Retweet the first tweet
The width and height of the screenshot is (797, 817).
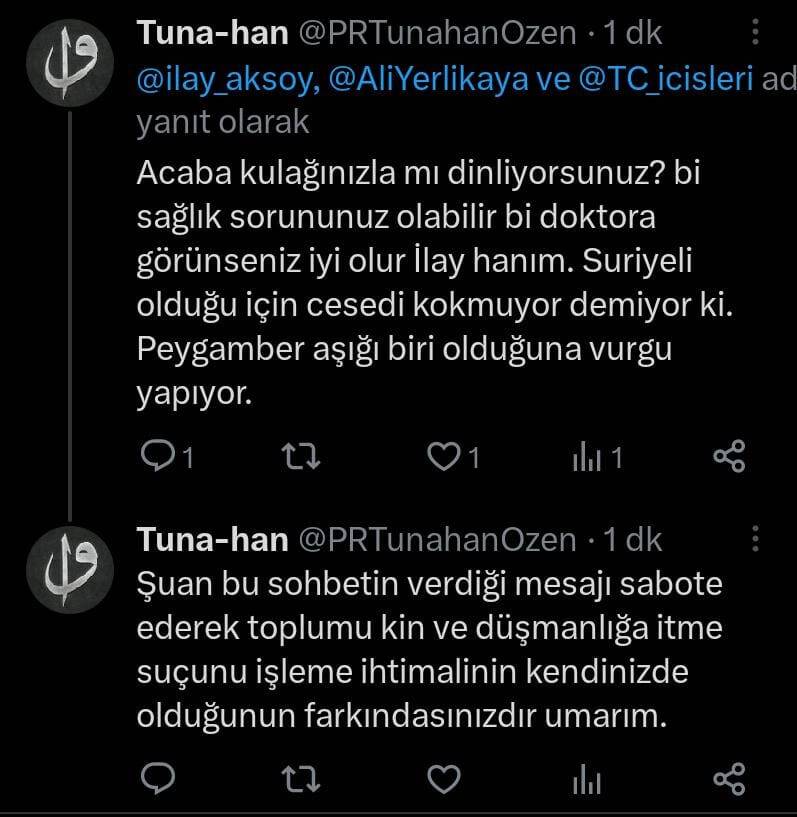click(301, 457)
